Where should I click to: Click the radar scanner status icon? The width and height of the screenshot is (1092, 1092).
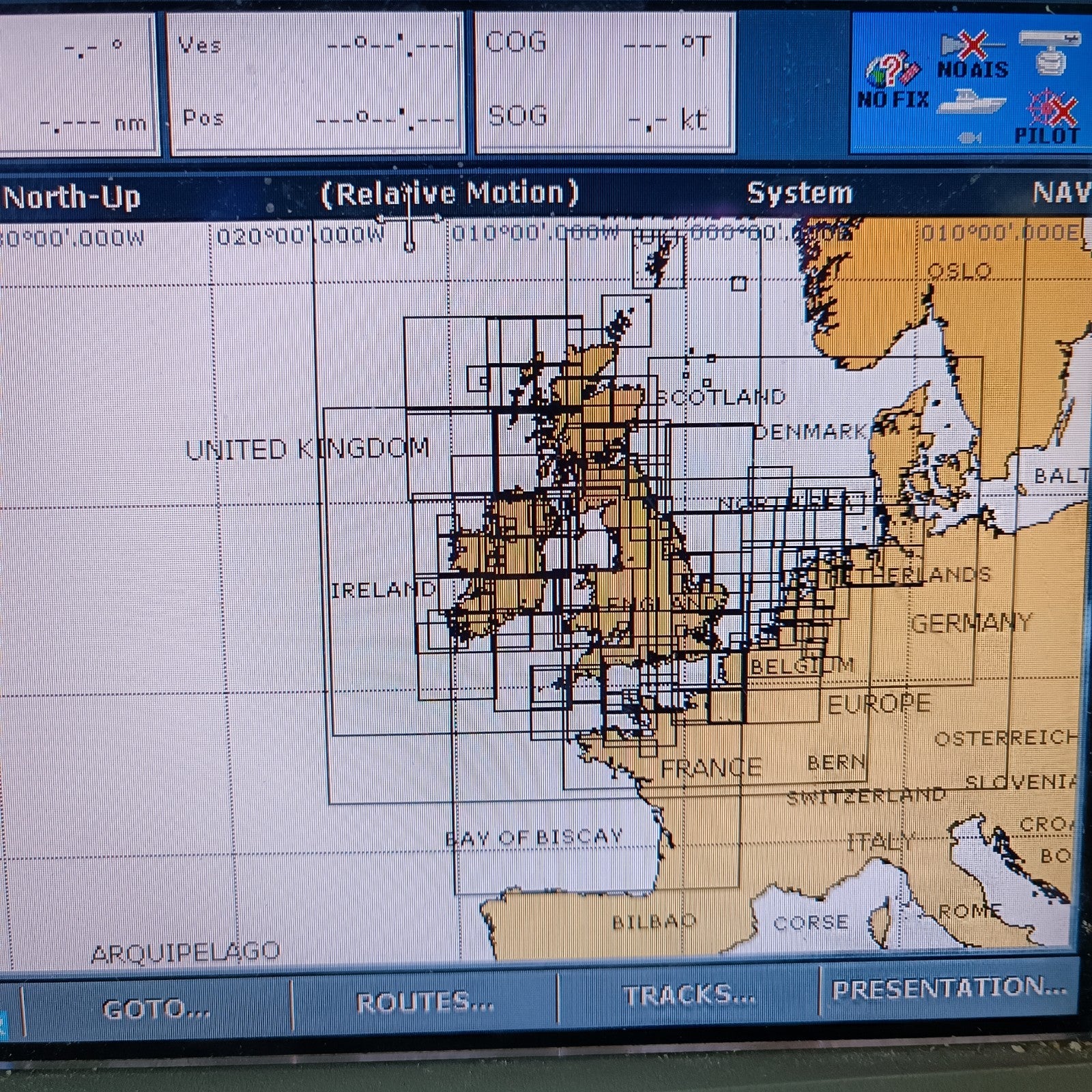[1050, 52]
